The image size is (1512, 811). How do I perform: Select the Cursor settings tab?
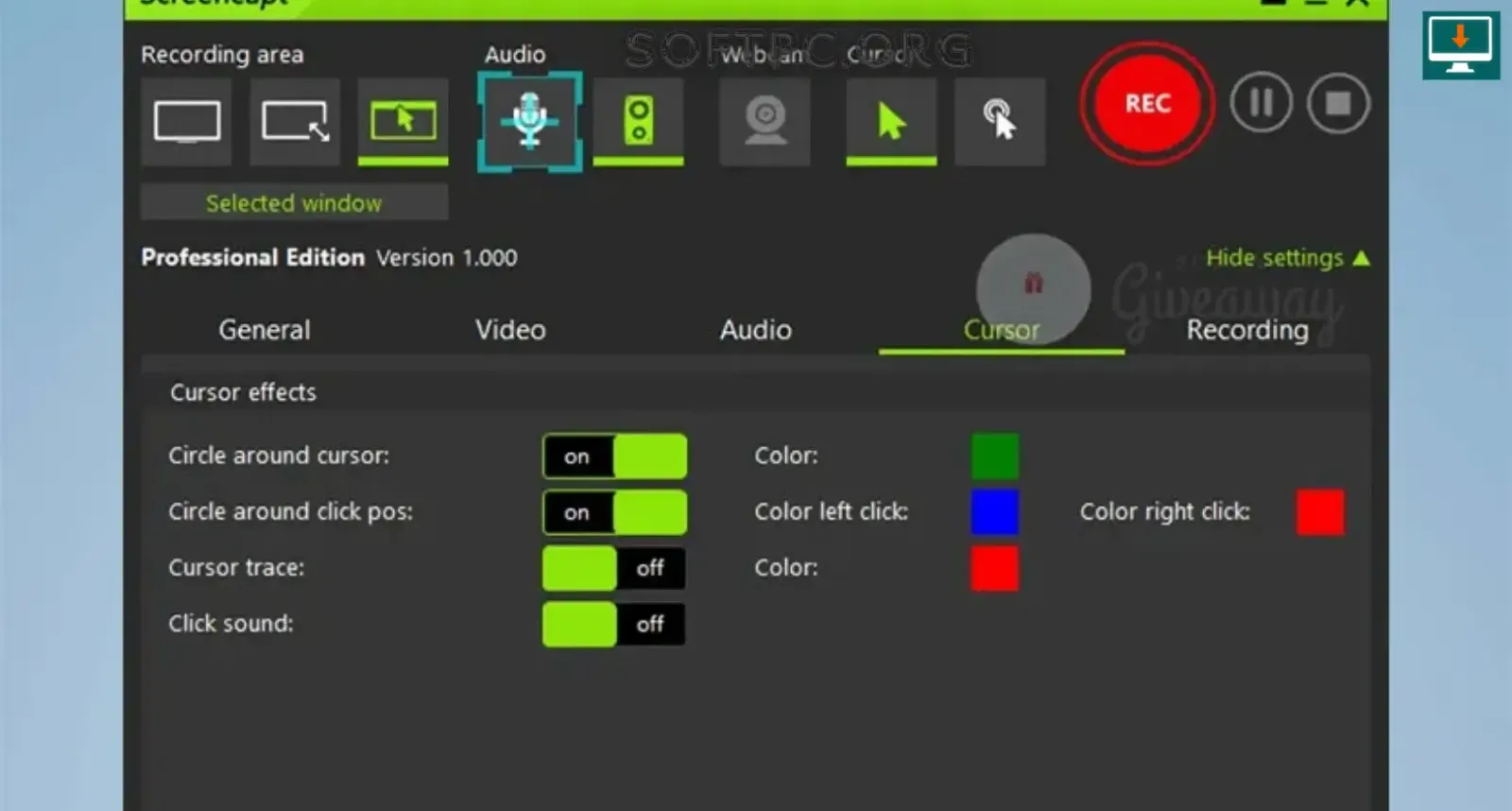[x=1002, y=330]
